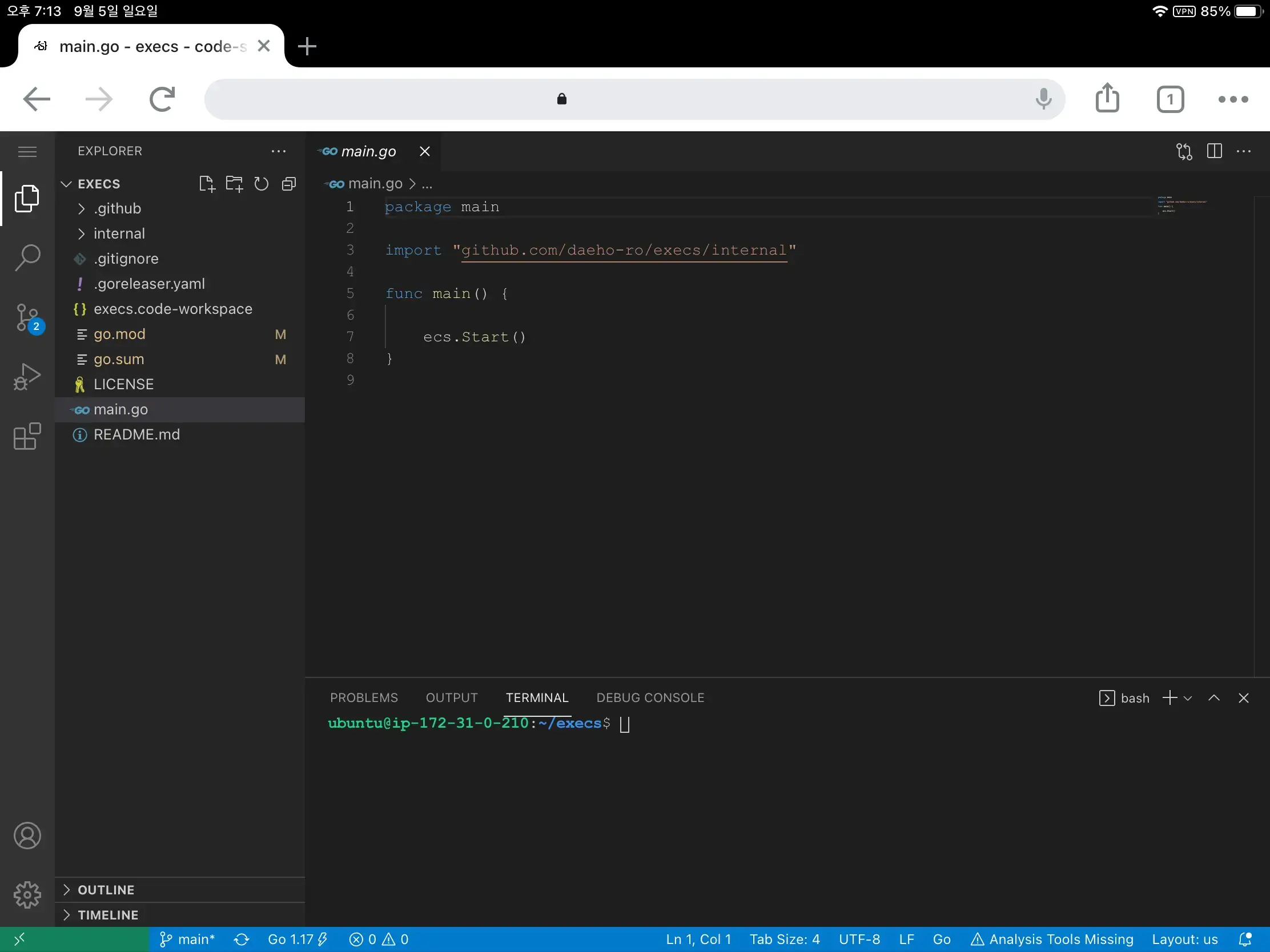Toggle the hamburger application menu
Viewport: 1270px width, 952px height.
click(27, 151)
